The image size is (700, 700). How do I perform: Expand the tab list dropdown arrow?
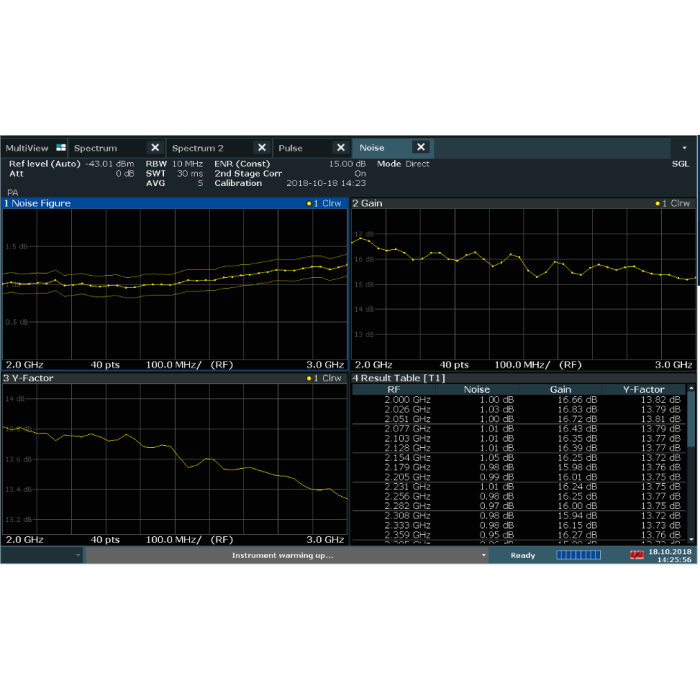(685, 148)
